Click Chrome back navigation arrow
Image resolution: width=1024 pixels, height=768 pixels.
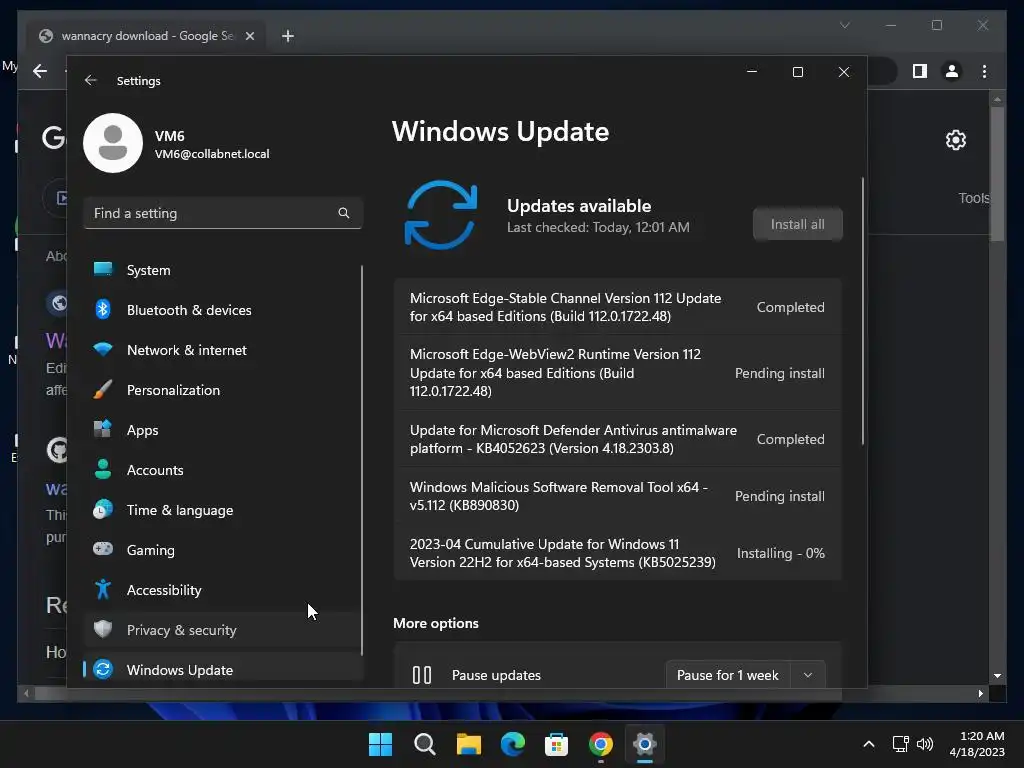point(40,71)
